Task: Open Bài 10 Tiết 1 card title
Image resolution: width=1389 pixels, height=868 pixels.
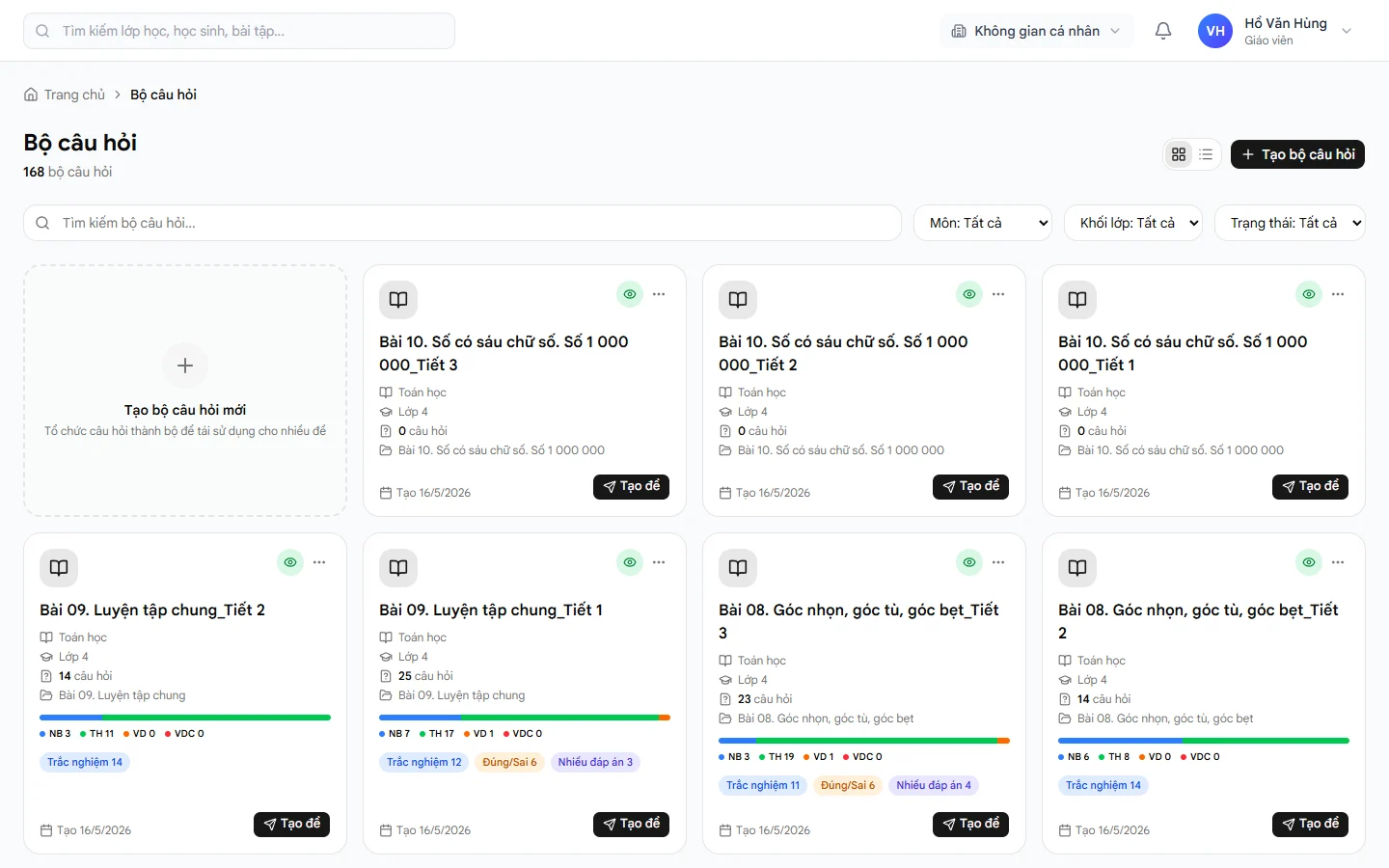Action: coord(1183,353)
